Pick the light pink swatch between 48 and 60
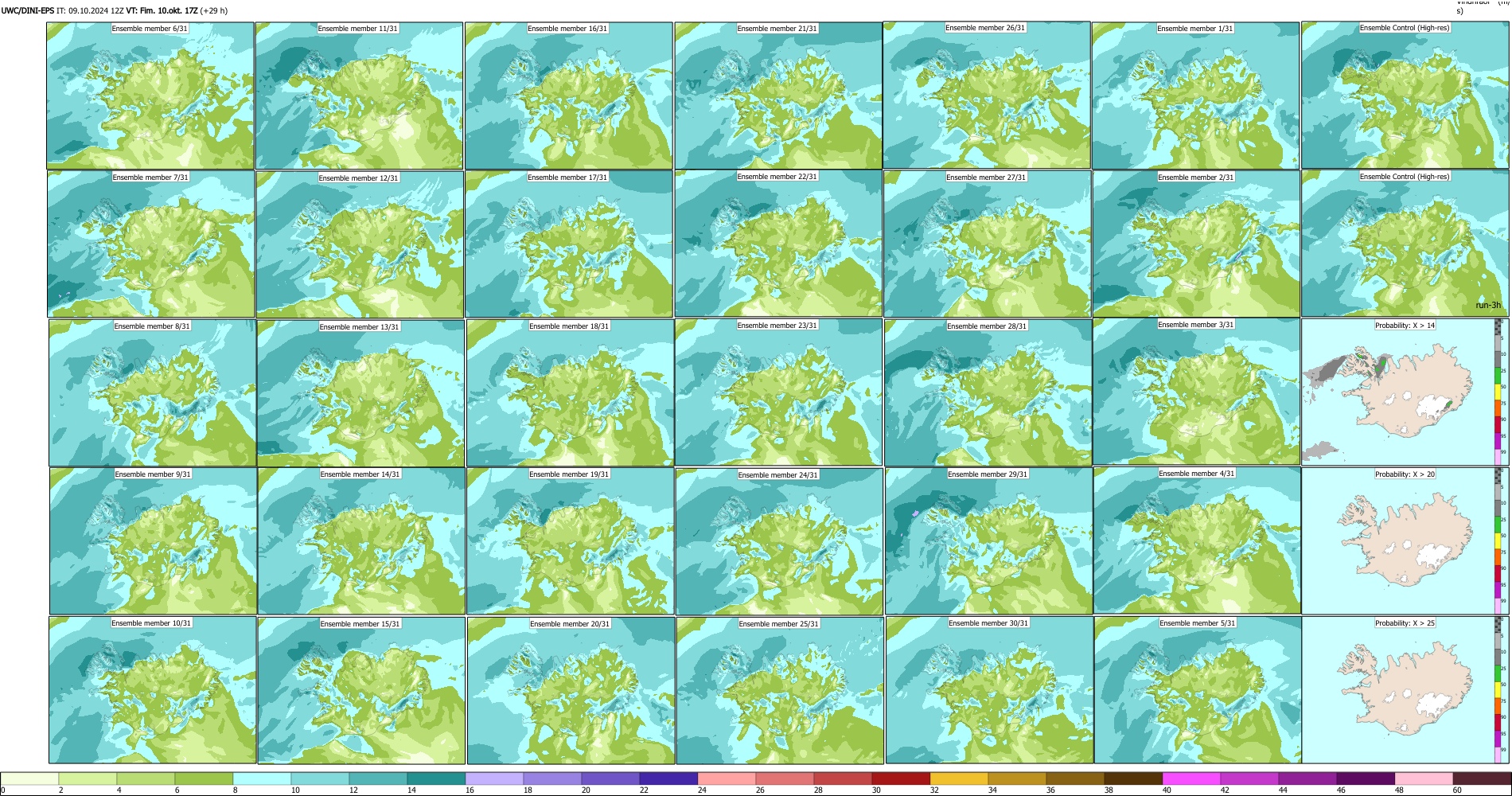Viewport: 1512px width, 796px height. click(x=1424, y=778)
